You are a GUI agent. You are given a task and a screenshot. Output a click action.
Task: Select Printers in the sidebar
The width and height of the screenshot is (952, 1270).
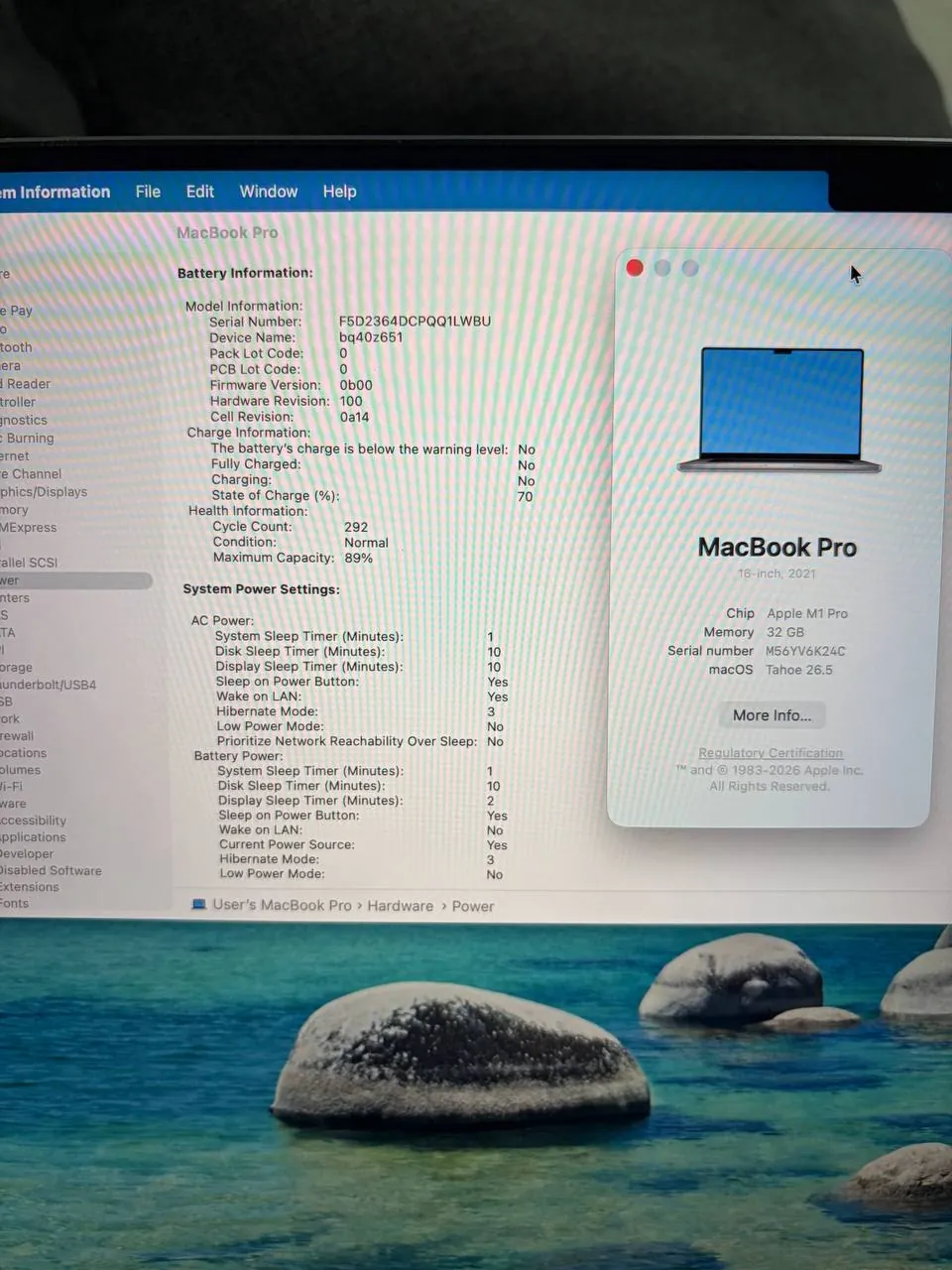[15, 598]
